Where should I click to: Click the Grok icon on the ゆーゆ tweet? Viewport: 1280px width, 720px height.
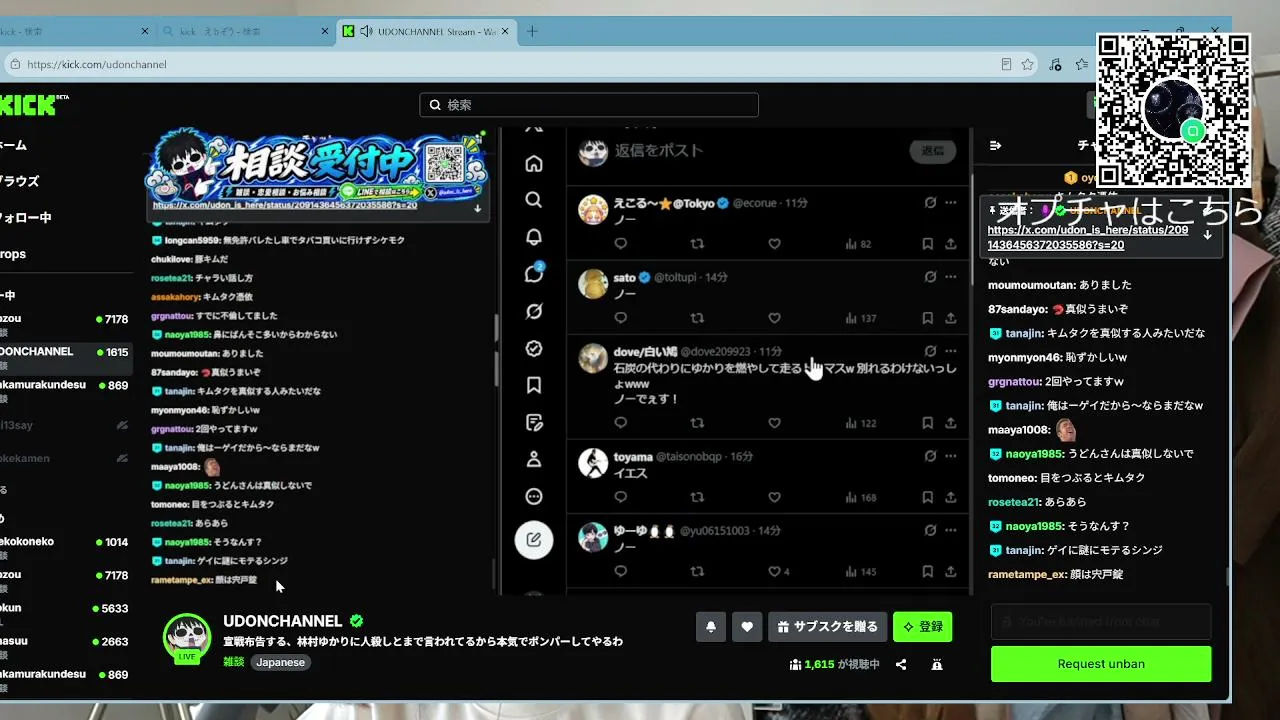pos(930,530)
